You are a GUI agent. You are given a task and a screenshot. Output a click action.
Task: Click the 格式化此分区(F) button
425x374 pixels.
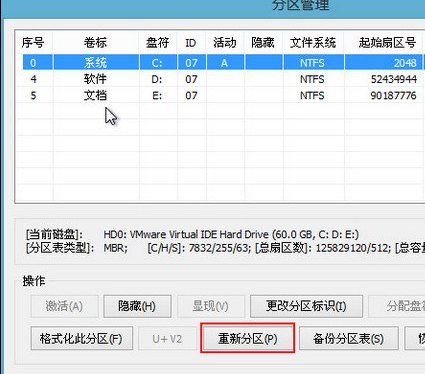81,339
